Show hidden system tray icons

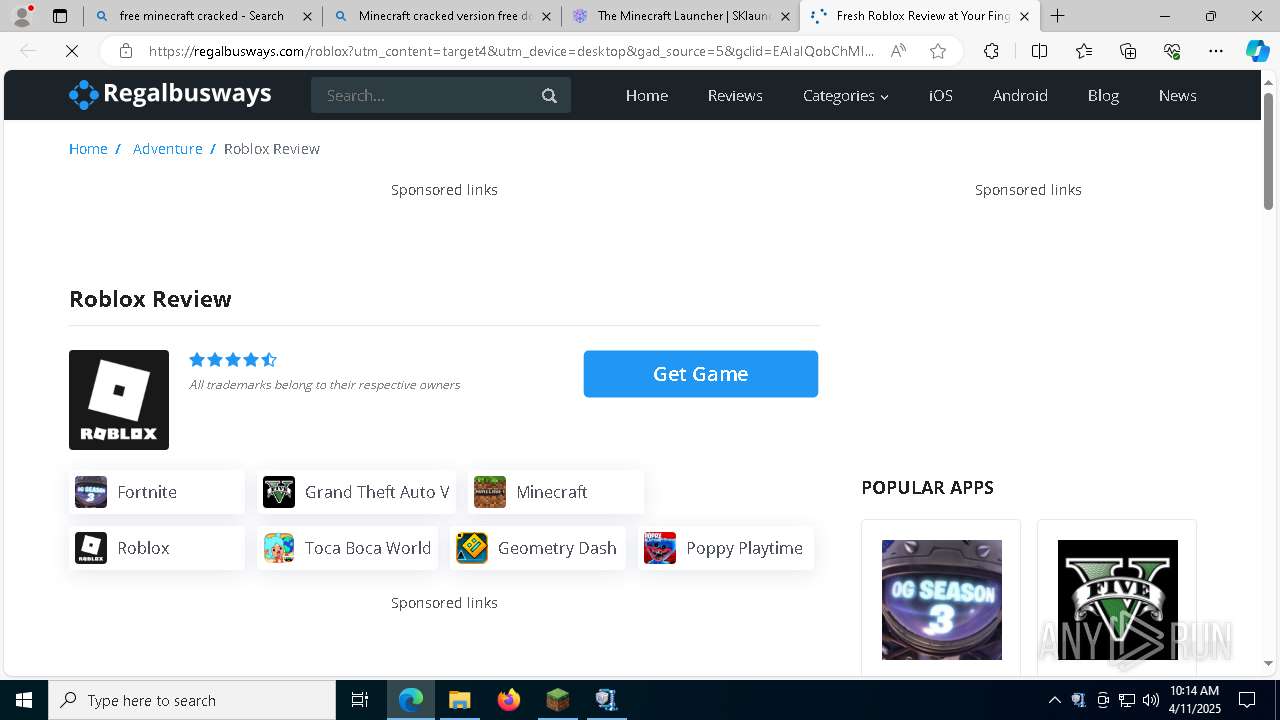1054,700
